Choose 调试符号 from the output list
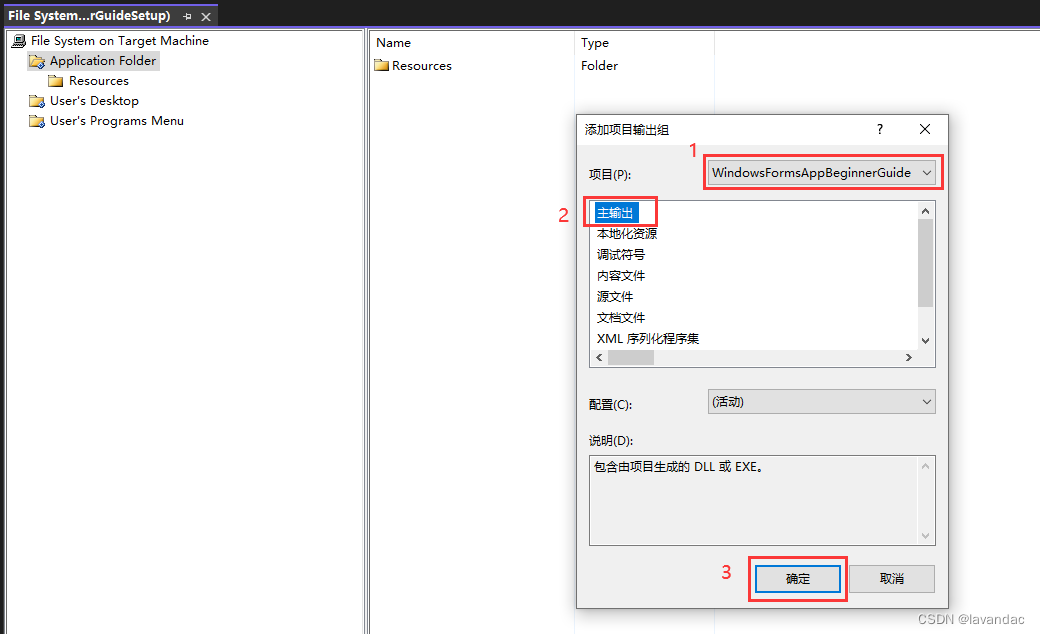The width and height of the screenshot is (1040, 634). coord(621,255)
